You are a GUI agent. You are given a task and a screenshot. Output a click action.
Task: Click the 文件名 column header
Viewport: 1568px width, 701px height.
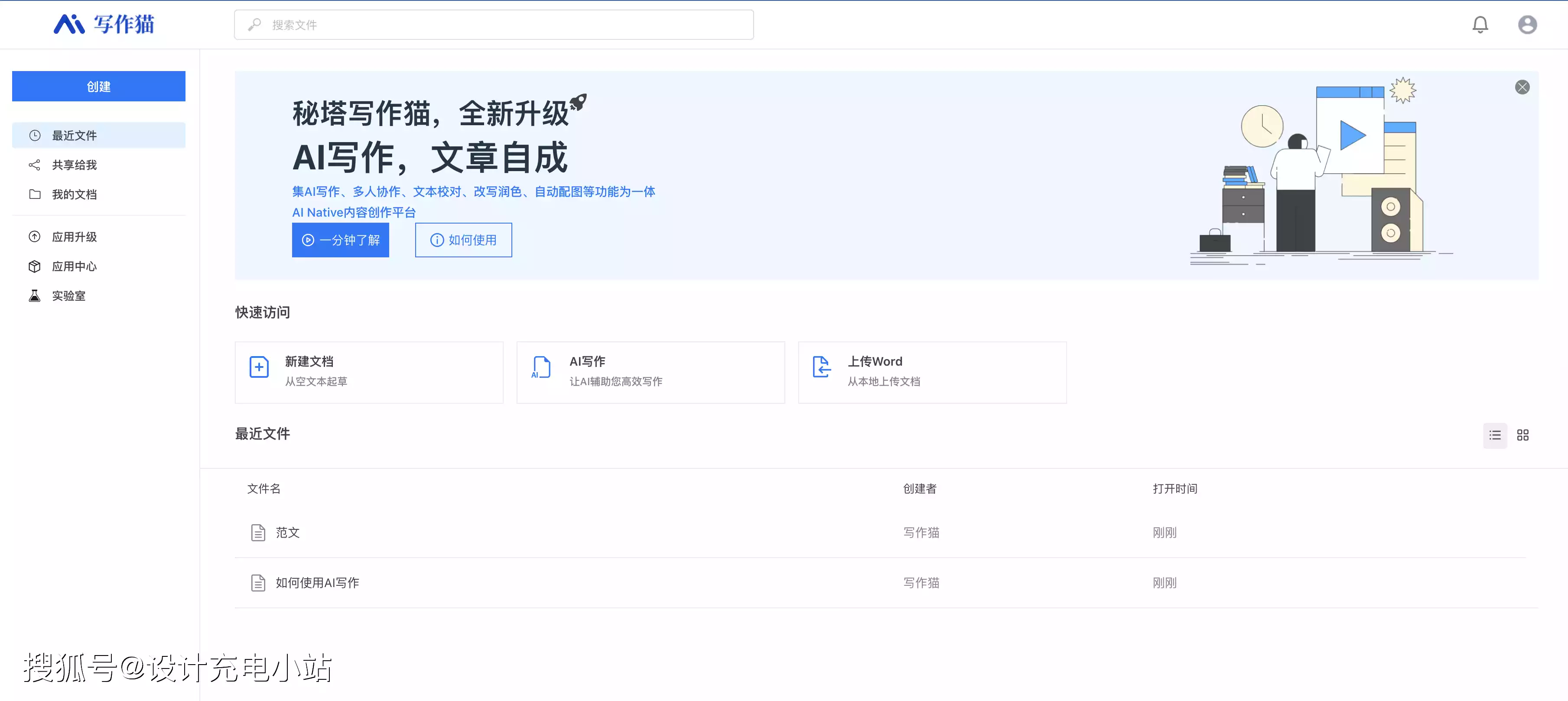(264, 489)
